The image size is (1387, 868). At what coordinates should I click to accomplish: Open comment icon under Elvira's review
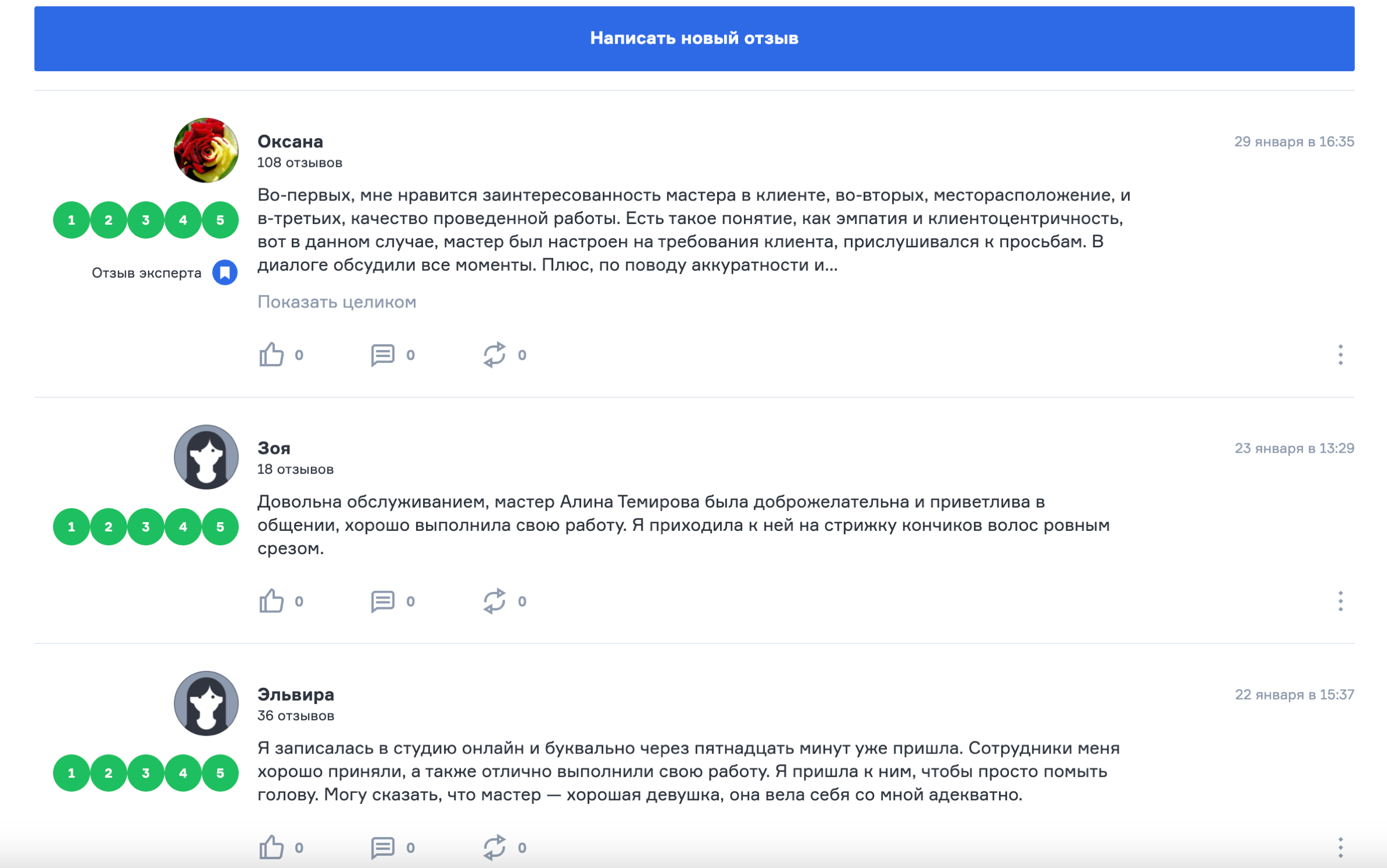click(x=383, y=847)
